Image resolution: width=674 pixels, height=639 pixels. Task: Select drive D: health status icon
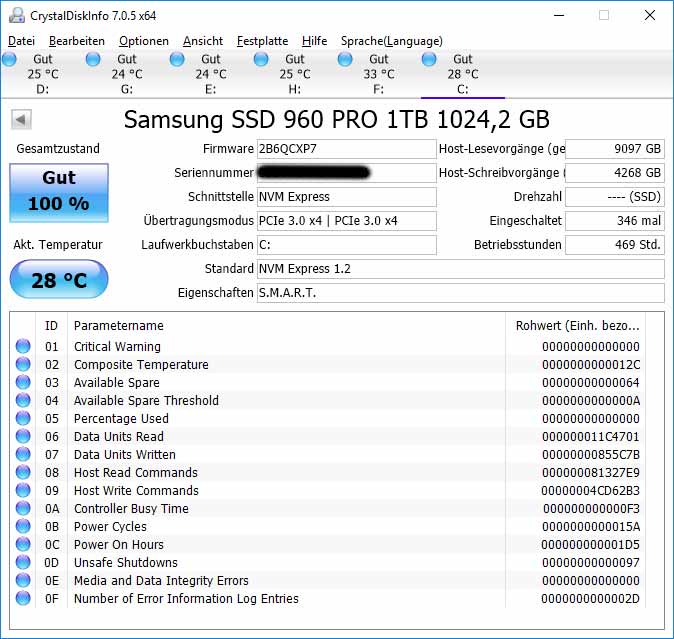click(9, 59)
